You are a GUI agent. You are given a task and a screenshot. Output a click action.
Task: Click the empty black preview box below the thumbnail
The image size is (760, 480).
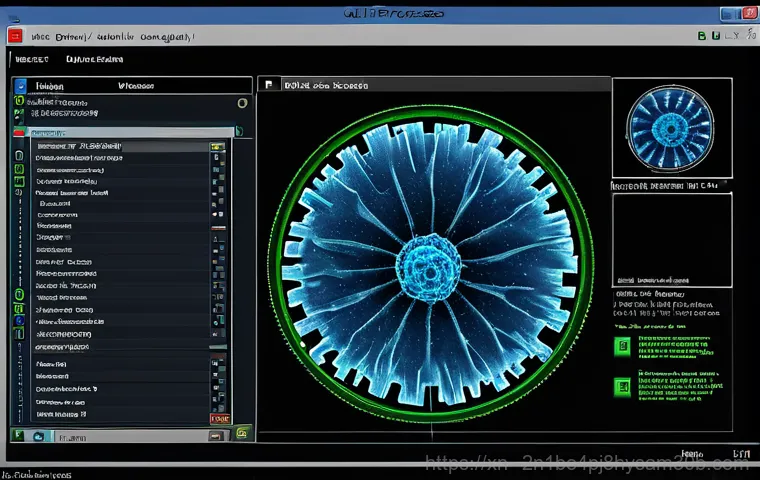pyautogui.click(x=672, y=240)
